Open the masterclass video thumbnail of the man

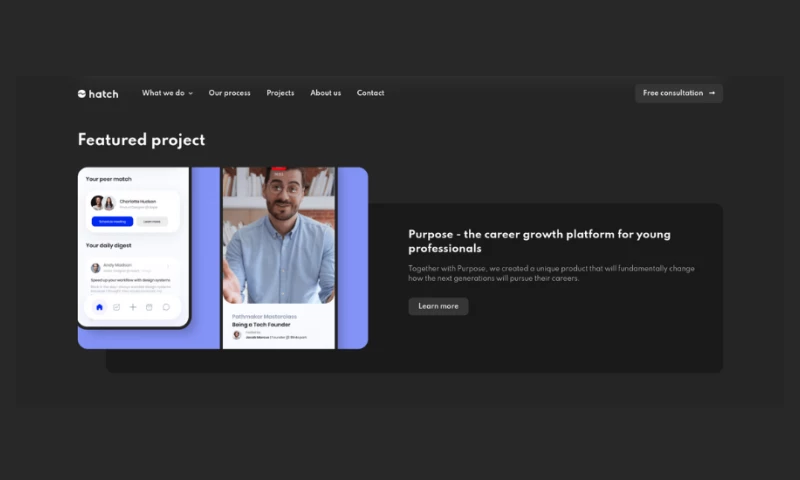pyautogui.click(x=278, y=235)
